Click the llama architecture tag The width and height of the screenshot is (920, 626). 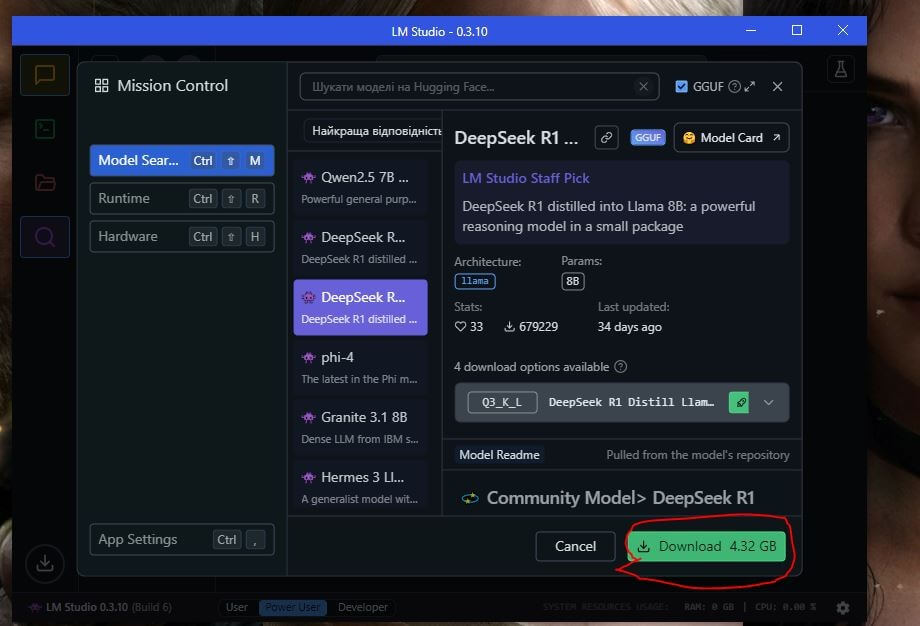coord(475,282)
